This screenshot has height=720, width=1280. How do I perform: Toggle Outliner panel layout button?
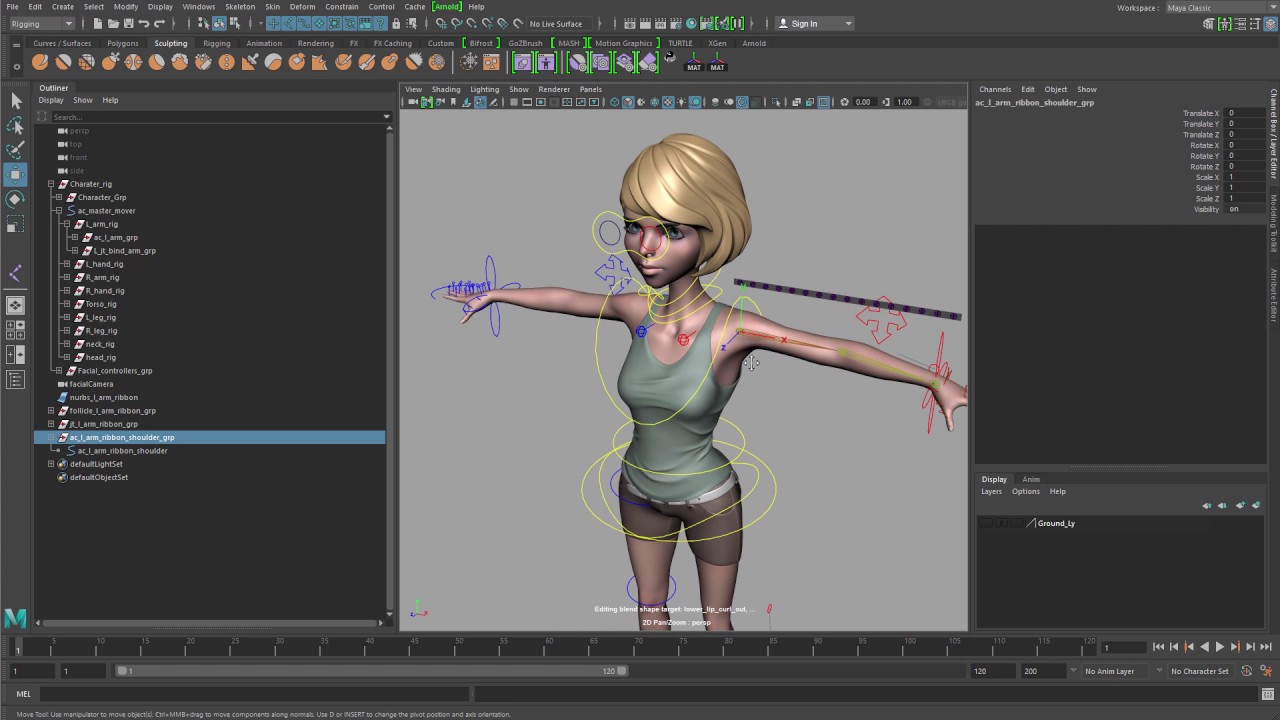(x=15, y=379)
